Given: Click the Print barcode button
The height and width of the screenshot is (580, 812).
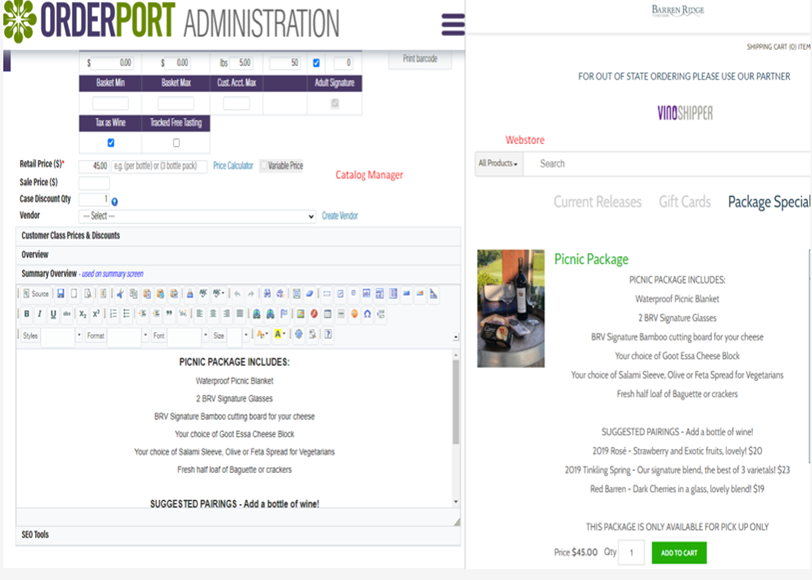Looking at the screenshot, I should 420,59.
